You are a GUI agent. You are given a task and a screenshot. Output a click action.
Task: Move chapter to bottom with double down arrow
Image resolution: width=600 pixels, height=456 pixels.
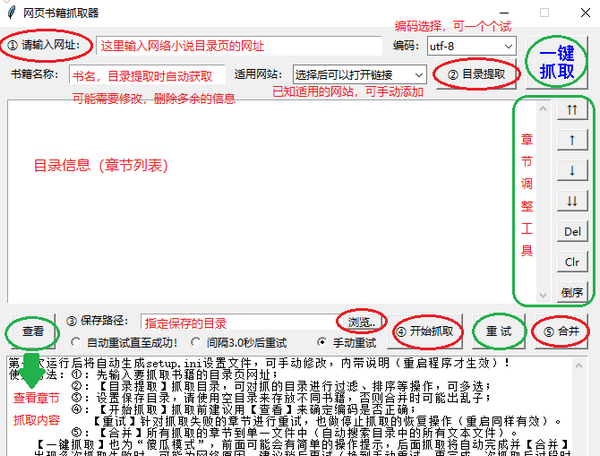point(572,201)
